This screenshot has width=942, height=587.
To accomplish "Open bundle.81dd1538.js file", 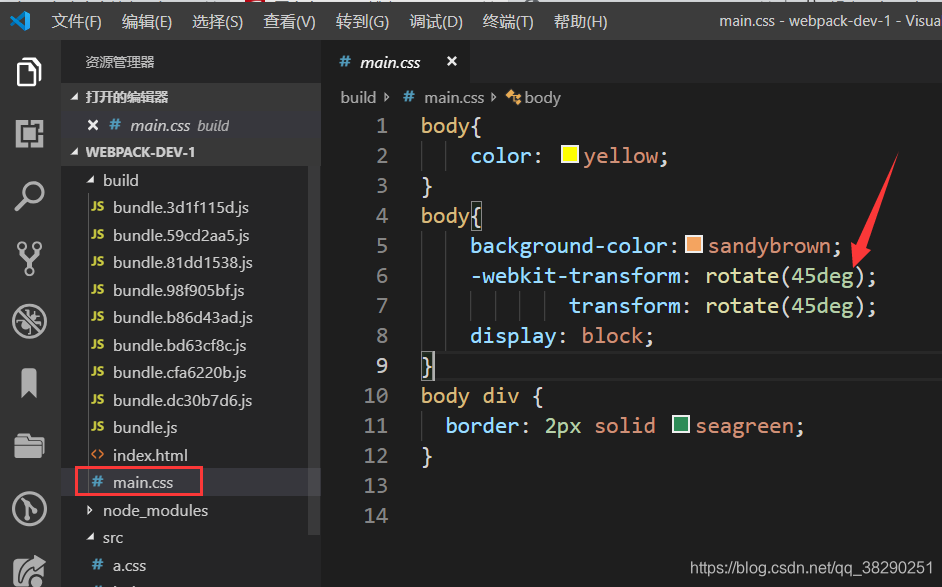I will pyautogui.click(x=183, y=263).
